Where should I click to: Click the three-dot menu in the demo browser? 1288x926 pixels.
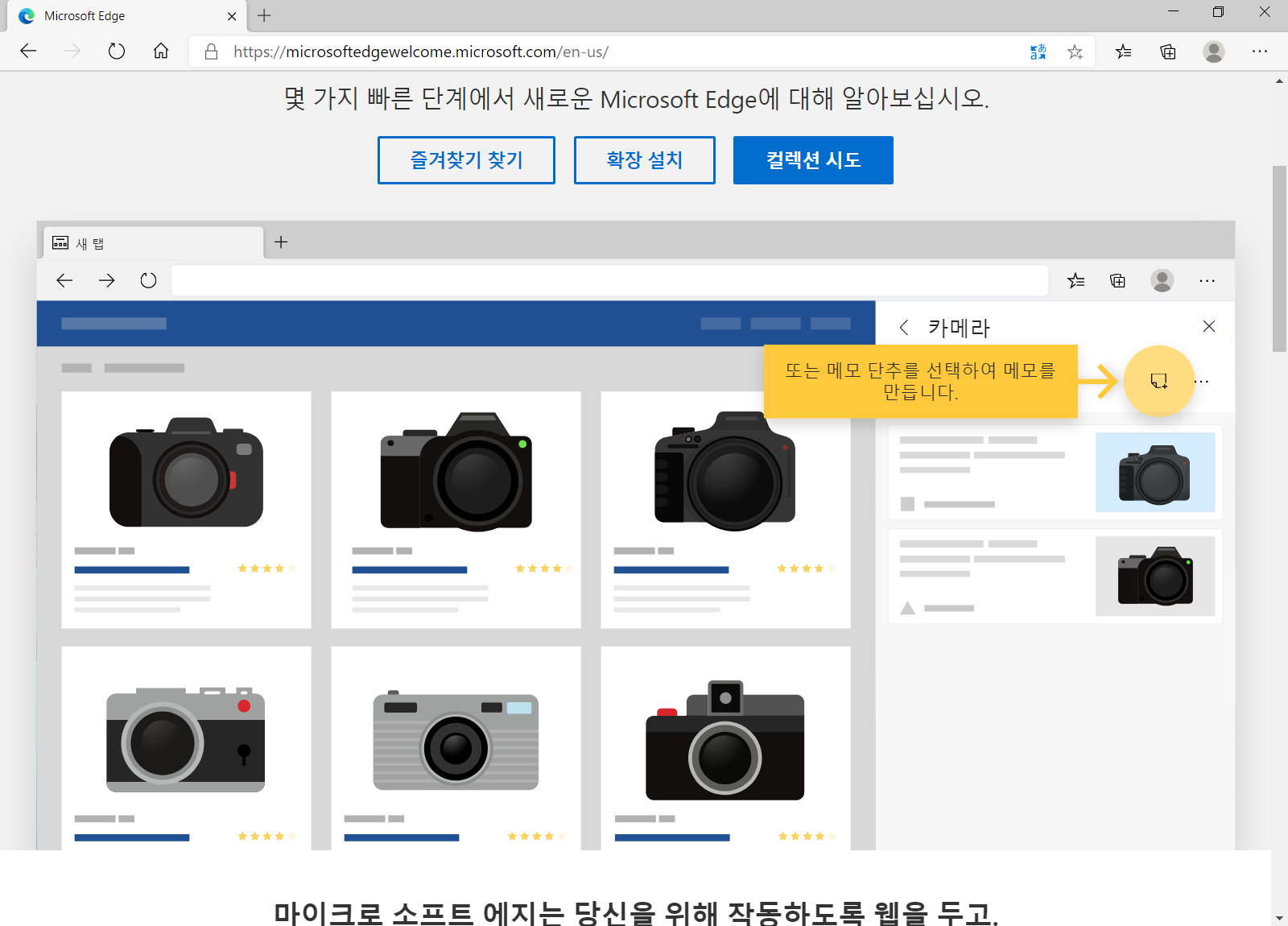(1207, 280)
